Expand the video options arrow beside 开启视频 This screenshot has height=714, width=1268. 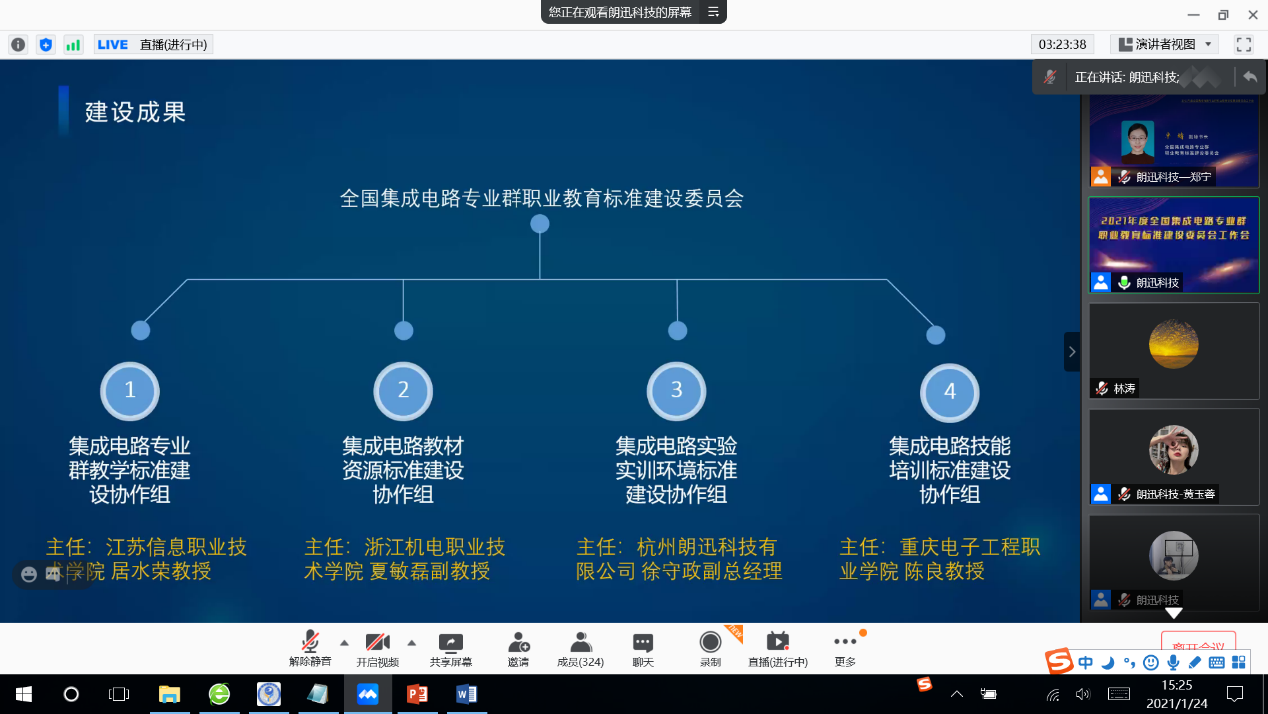click(411, 642)
